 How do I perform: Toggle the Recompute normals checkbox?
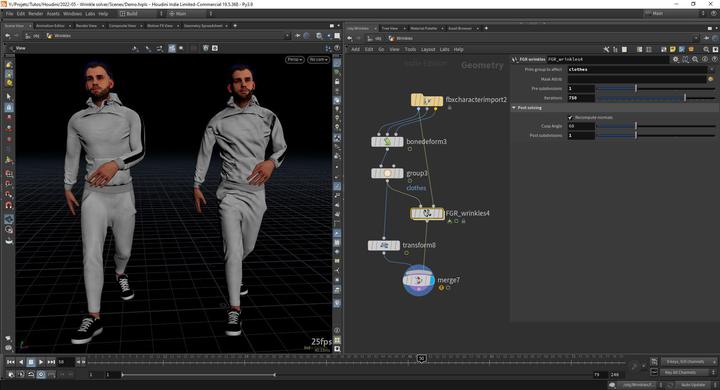570,118
